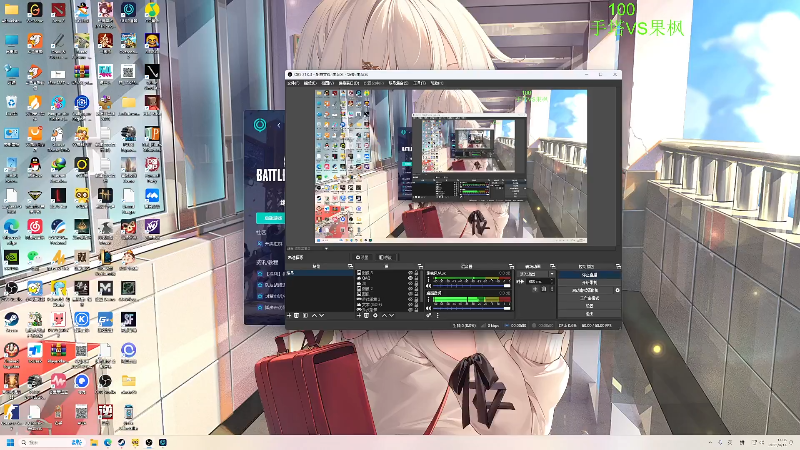Move selected source down in Sources dock

pos(392,315)
